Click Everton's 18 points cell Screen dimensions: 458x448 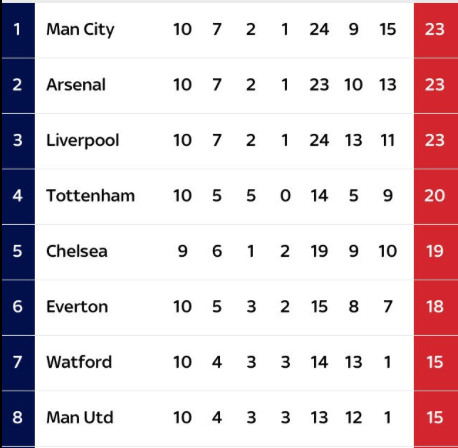click(436, 307)
